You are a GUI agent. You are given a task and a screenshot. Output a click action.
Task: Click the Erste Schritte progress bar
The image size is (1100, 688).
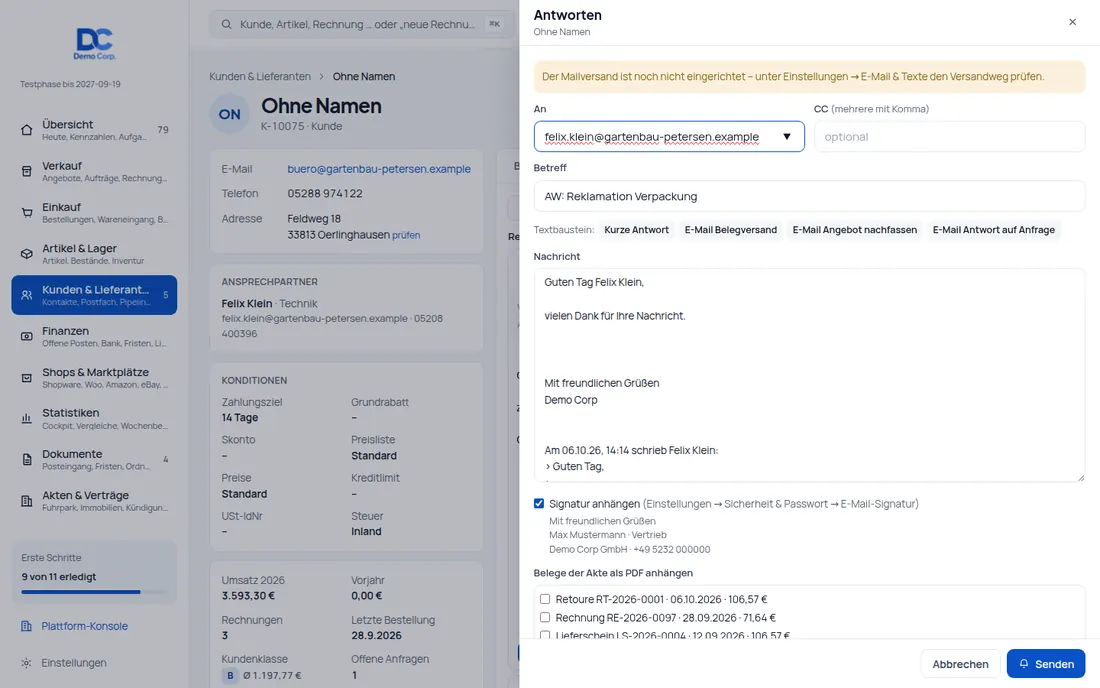[x=94, y=592]
